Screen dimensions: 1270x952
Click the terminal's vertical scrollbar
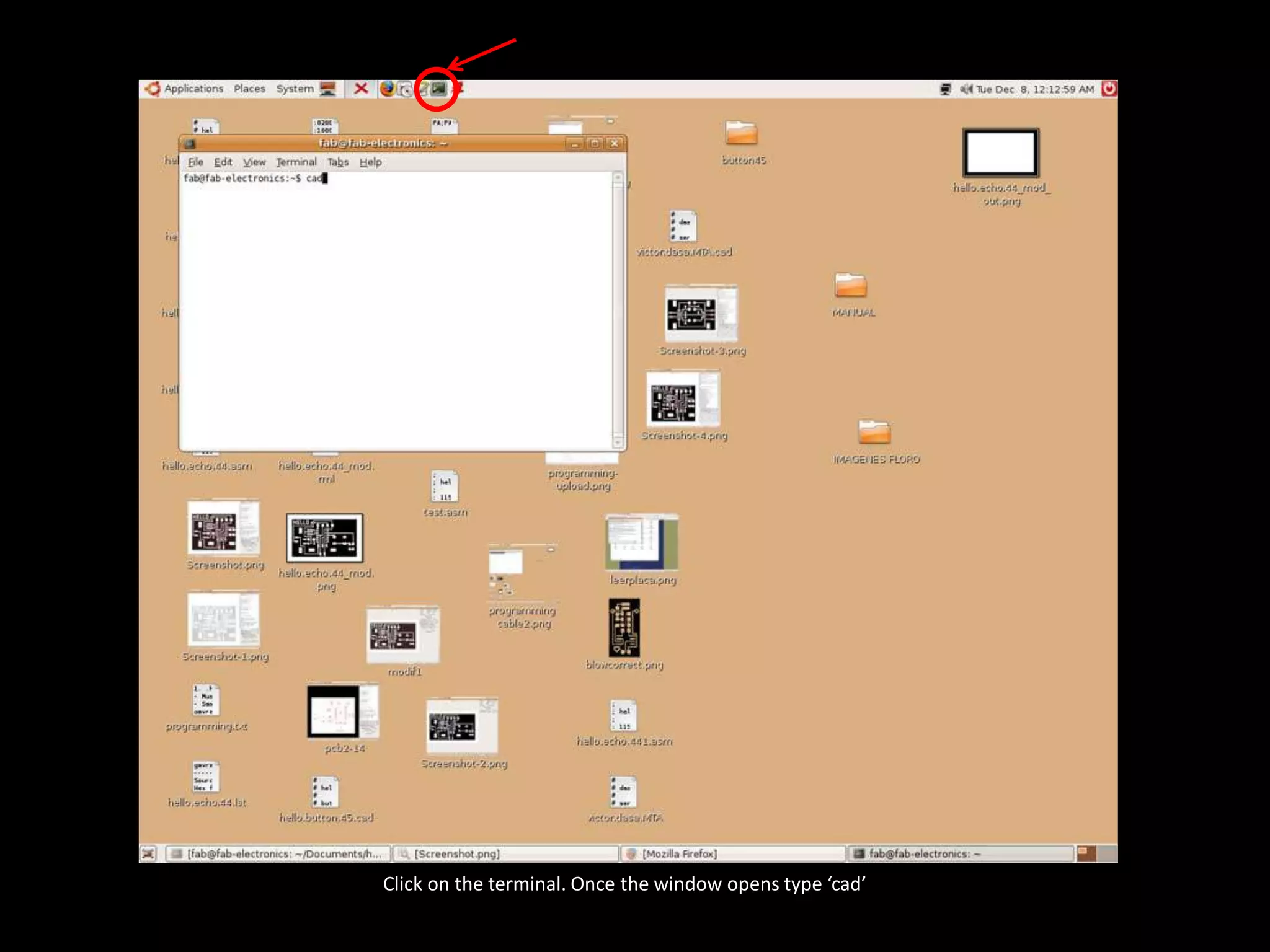[x=618, y=310]
